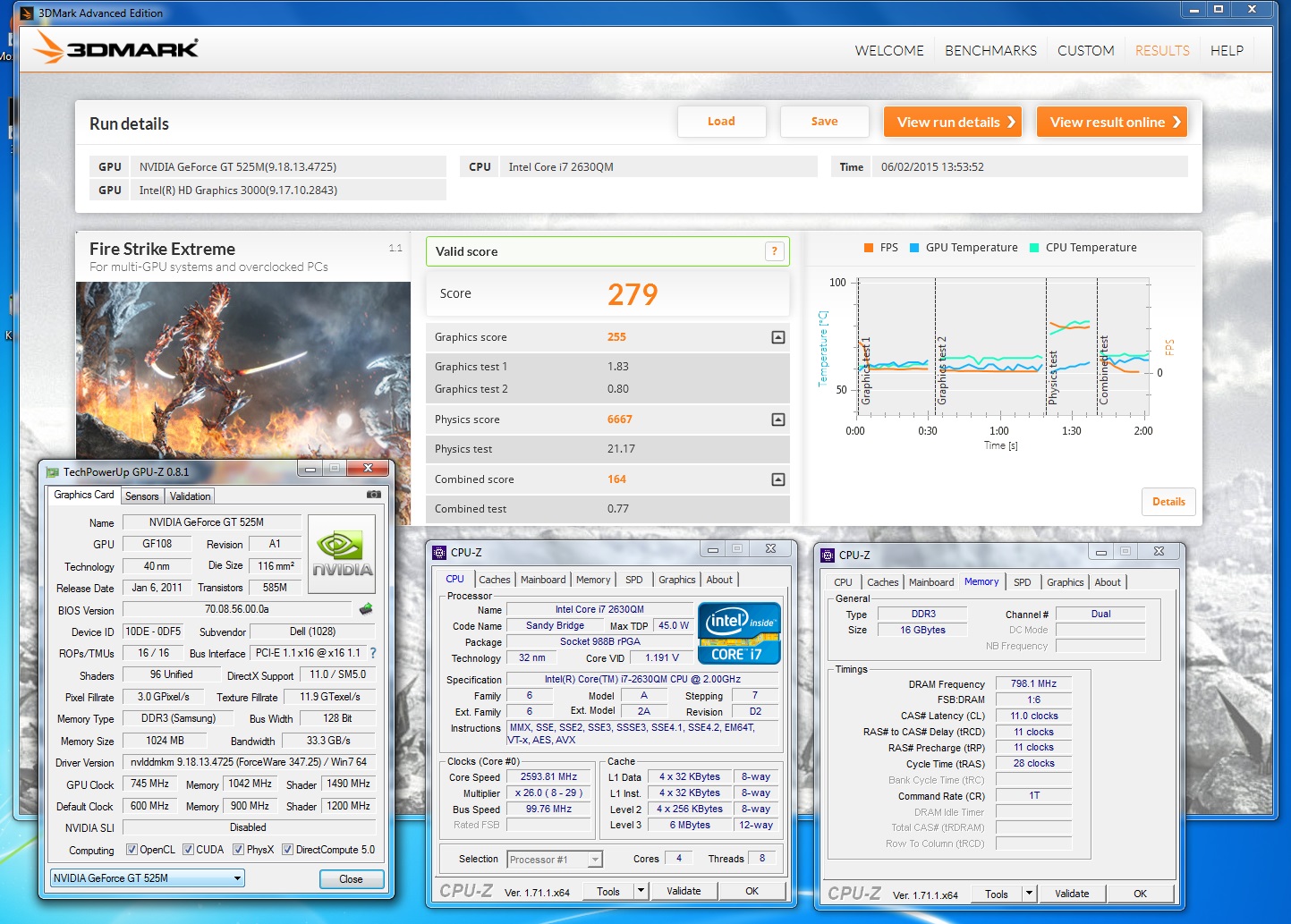The image size is (1291, 924).
Task: Open Graphics tab in CPU-Z memory window
Action: click(x=1065, y=582)
